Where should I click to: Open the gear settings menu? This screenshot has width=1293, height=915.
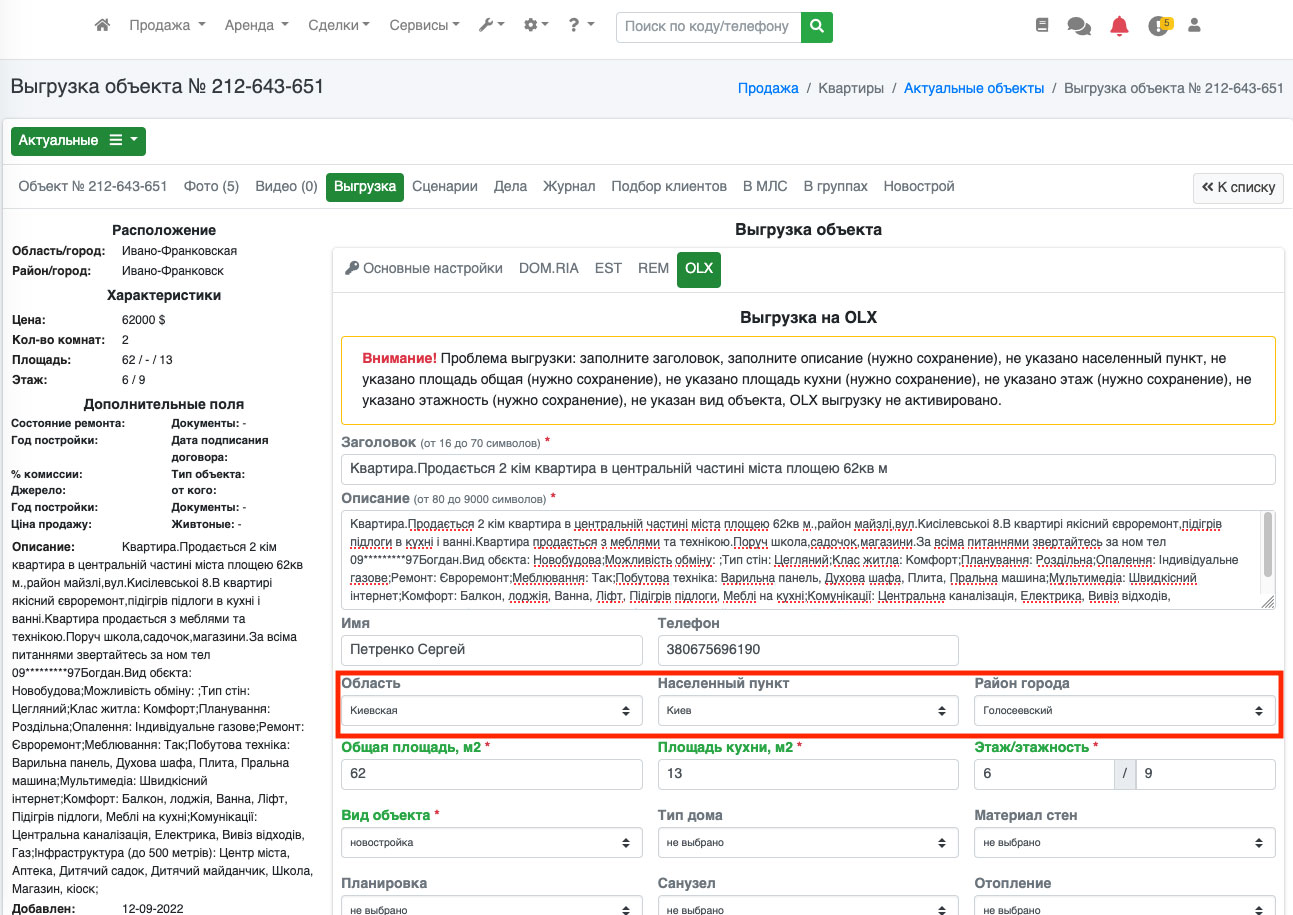click(536, 26)
